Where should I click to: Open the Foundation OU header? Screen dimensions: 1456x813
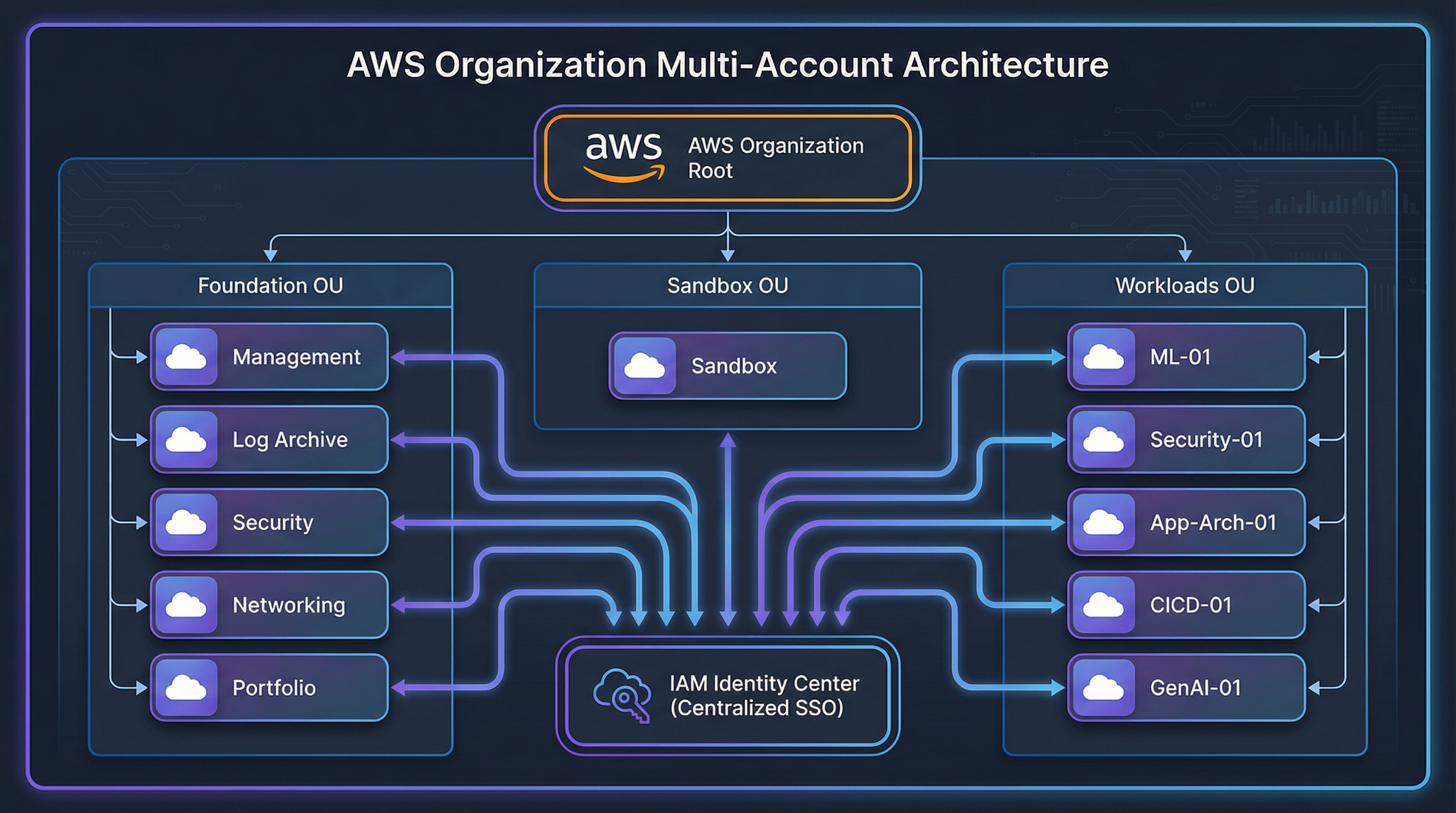[x=270, y=286]
